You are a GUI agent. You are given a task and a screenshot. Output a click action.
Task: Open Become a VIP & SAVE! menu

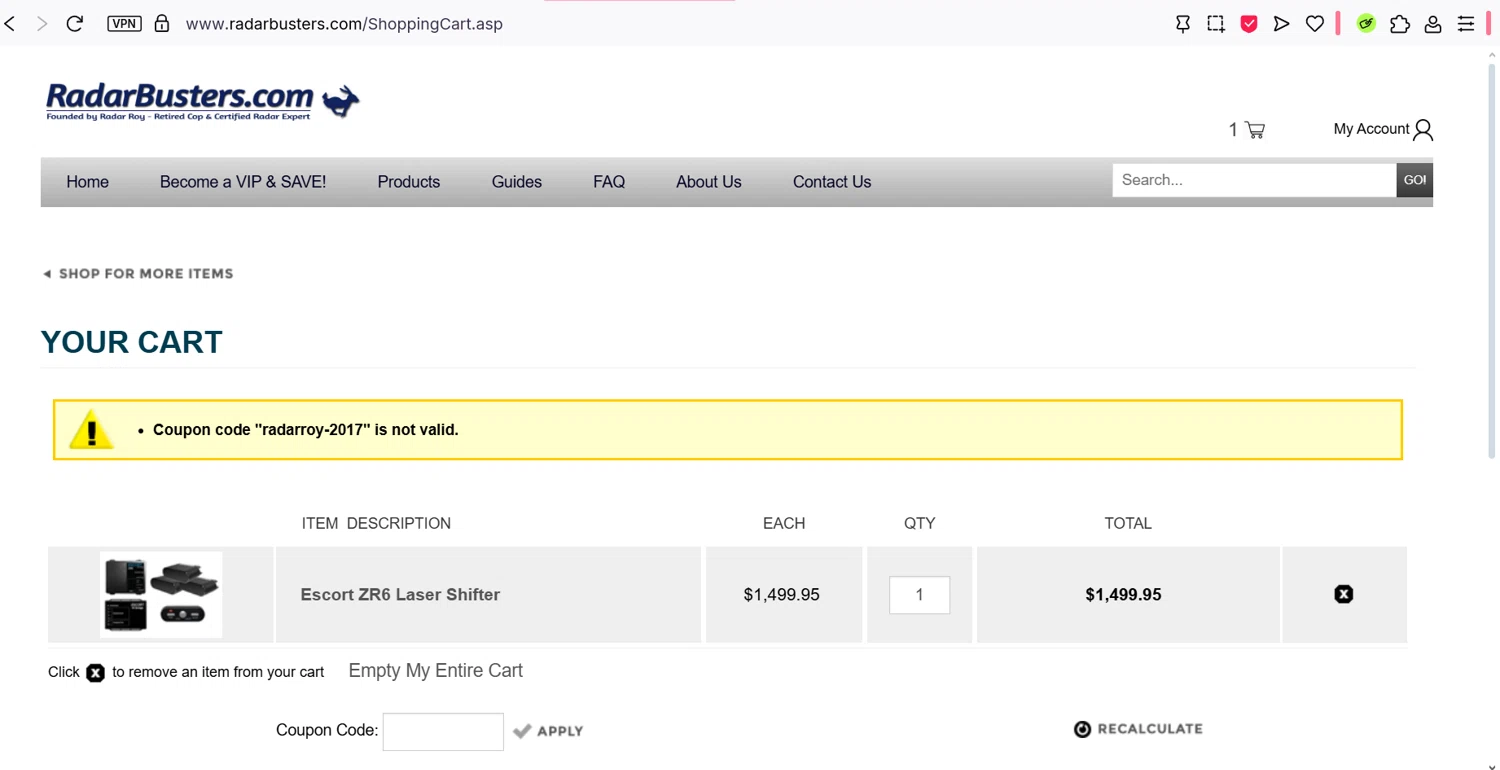[x=243, y=182]
